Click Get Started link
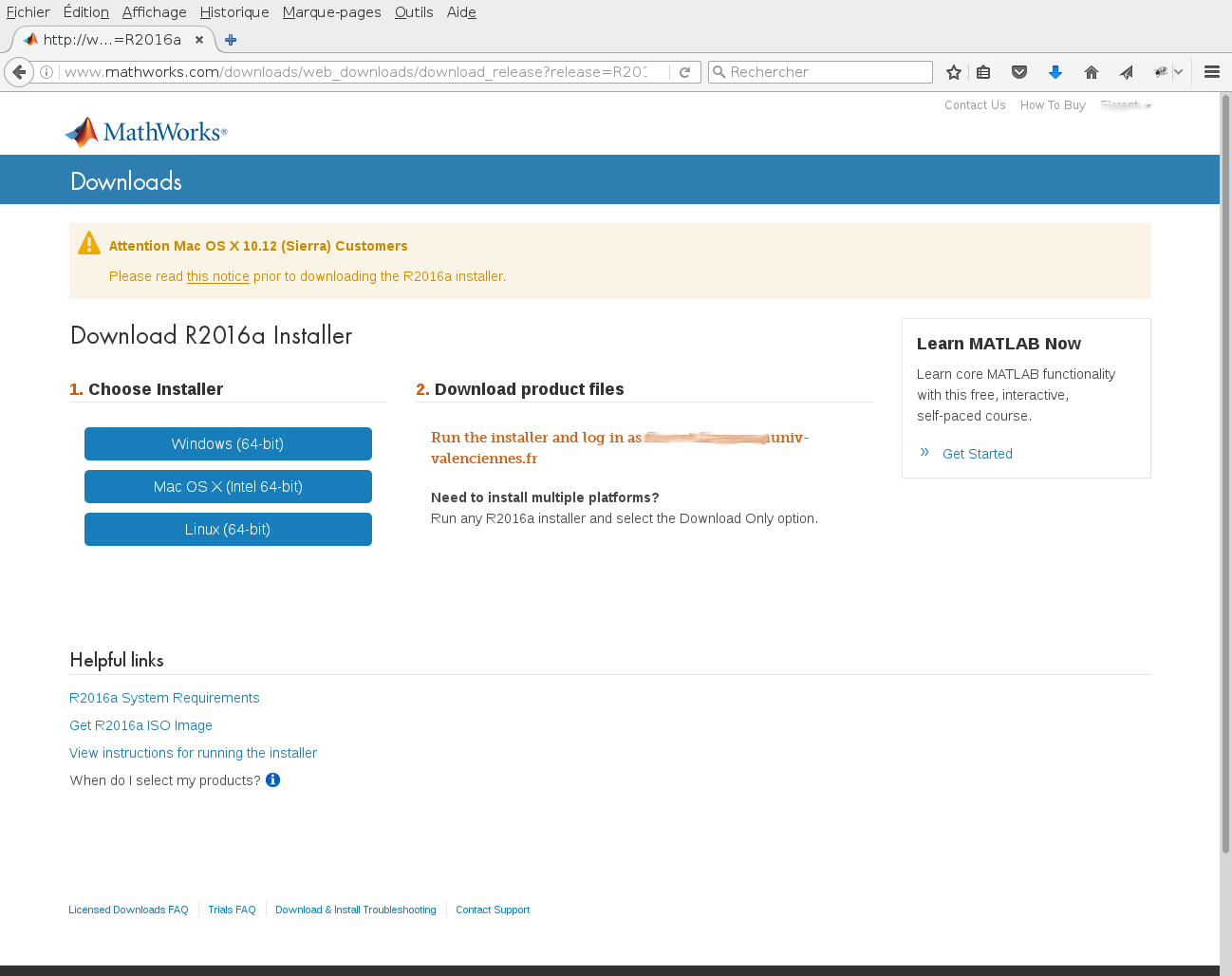The width and height of the screenshot is (1232, 976). 978,454
